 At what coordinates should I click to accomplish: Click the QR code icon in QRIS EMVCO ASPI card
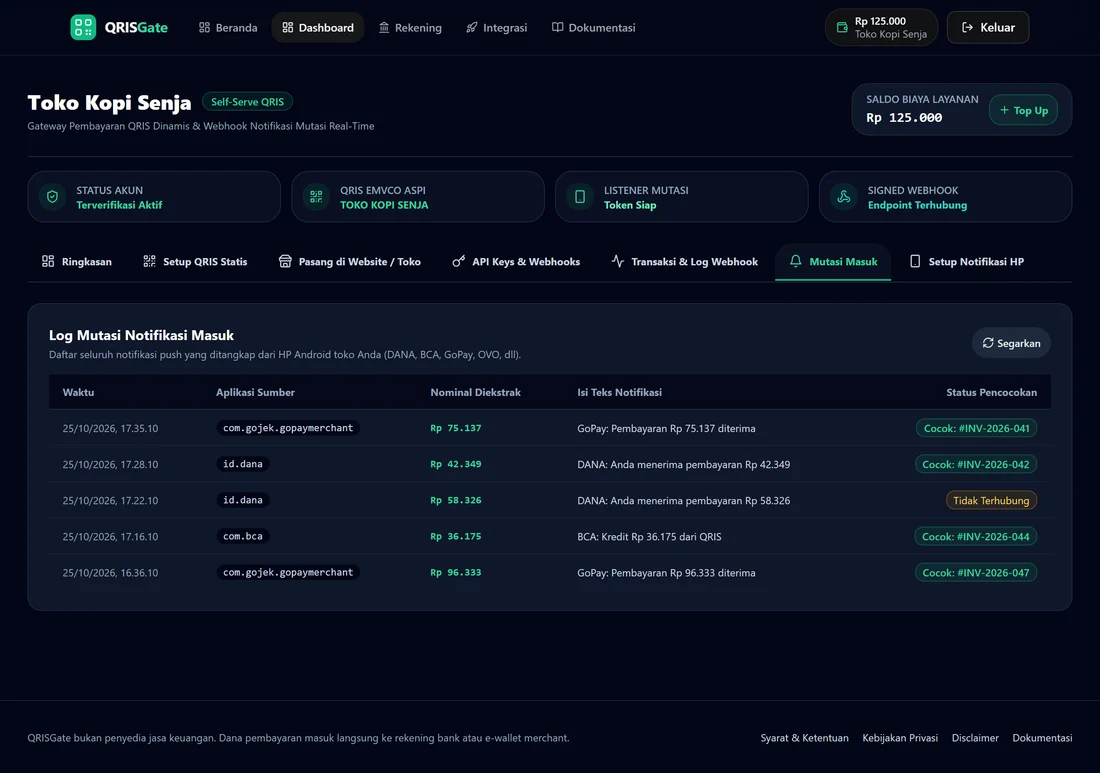pyautogui.click(x=316, y=197)
